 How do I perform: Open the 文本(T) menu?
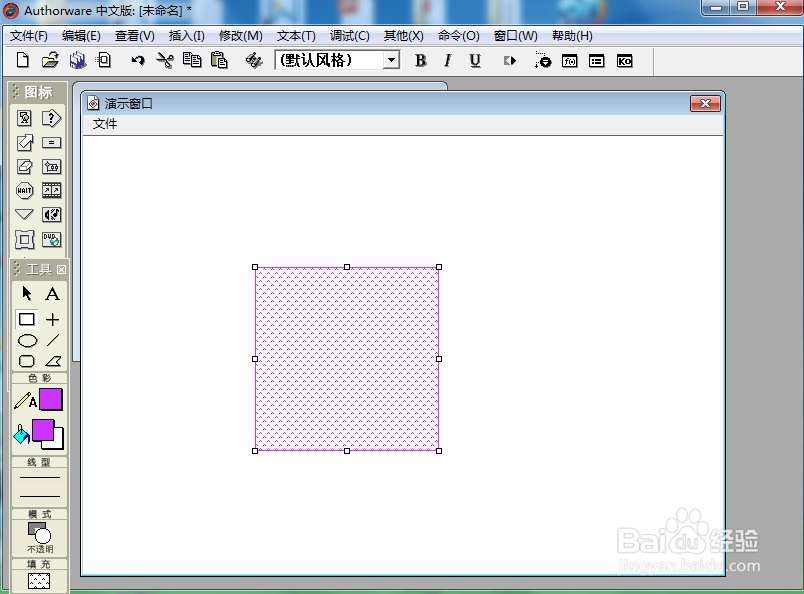point(296,36)
